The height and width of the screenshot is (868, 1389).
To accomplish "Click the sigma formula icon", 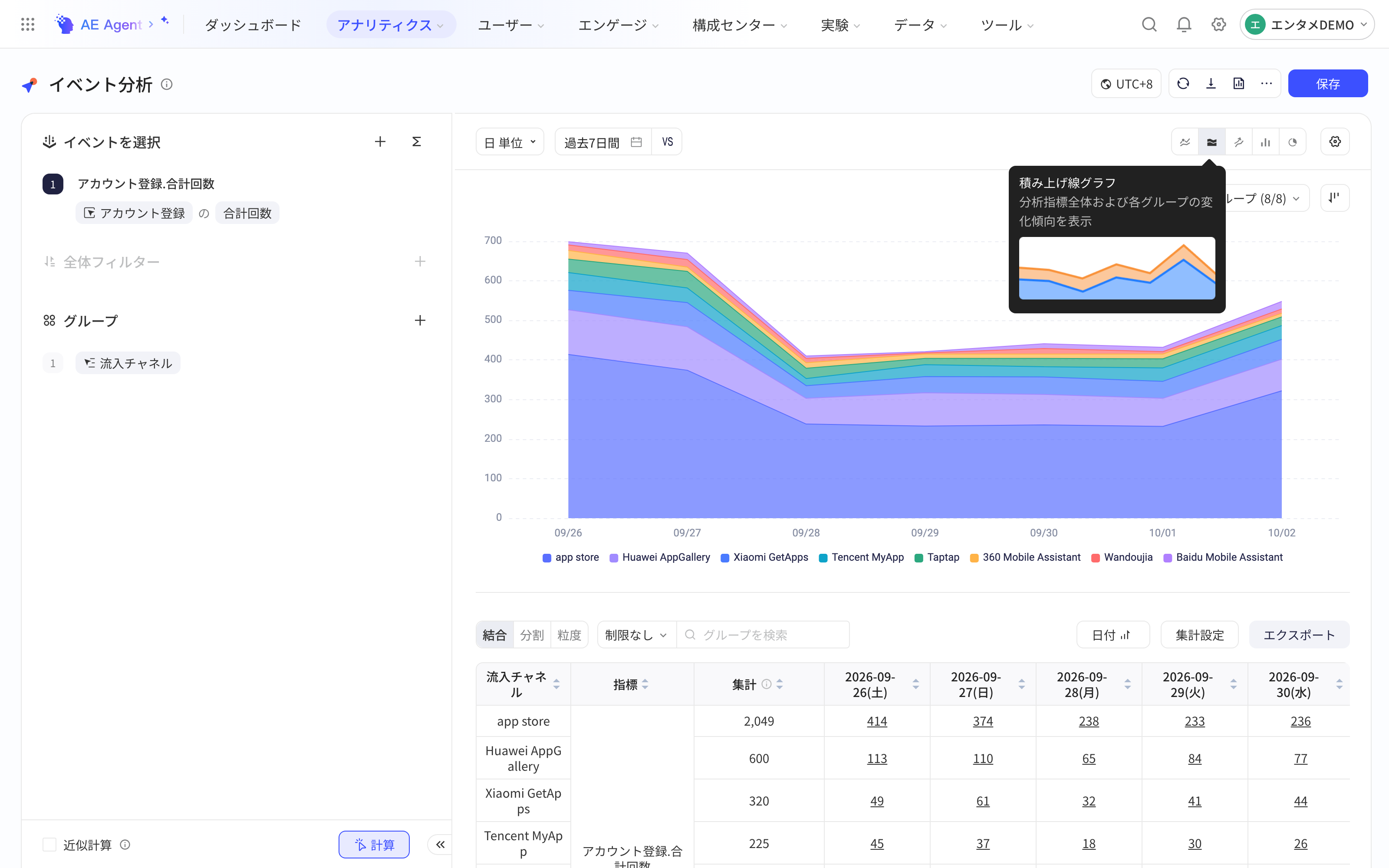I will [417, 141].
